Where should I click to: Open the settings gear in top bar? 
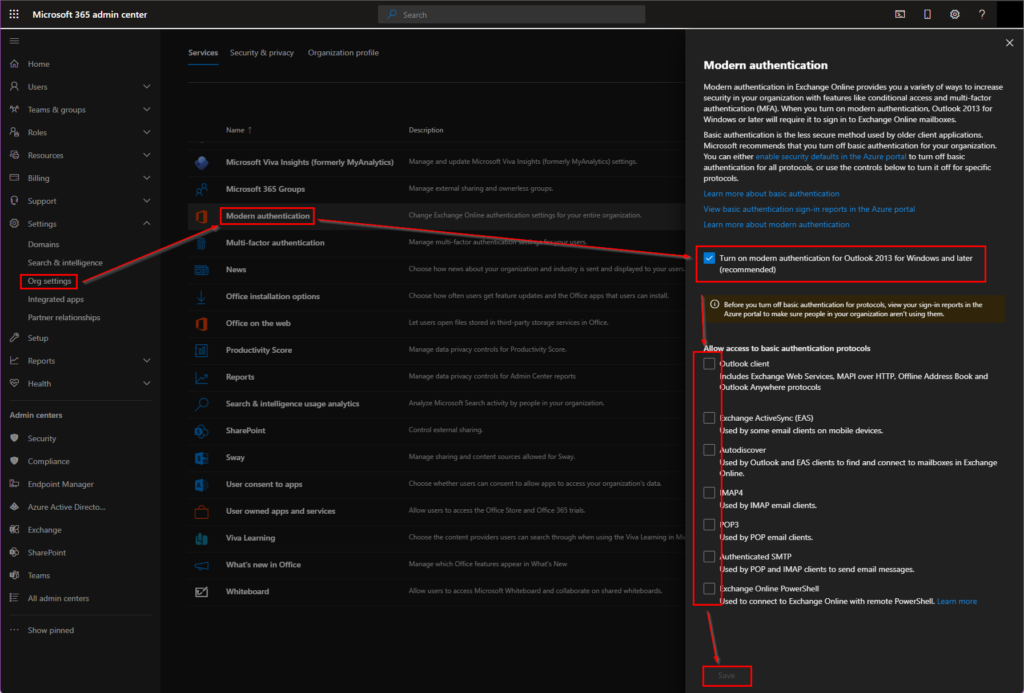click(x=955, y=14)
